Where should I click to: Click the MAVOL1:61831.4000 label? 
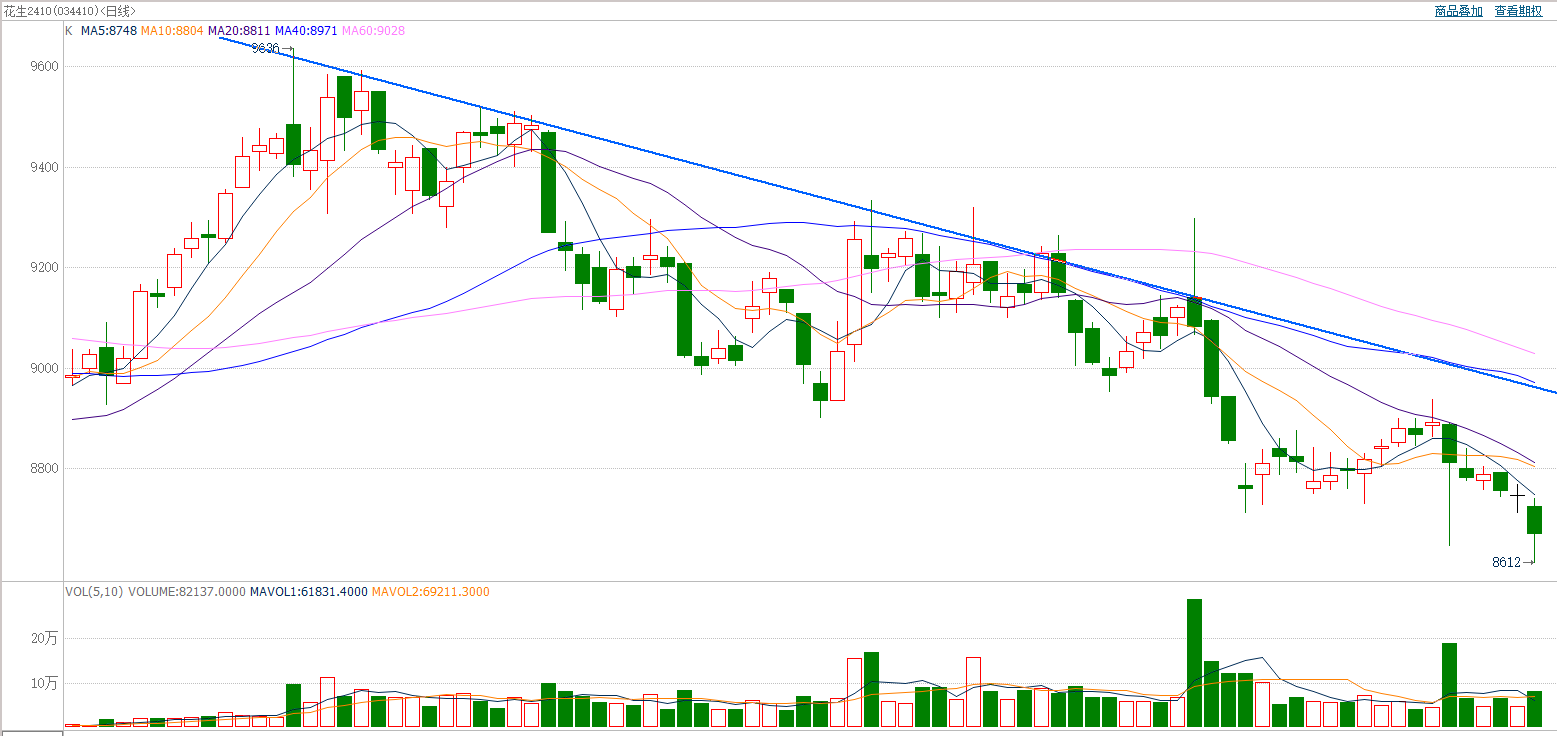[x=308, y=592]
